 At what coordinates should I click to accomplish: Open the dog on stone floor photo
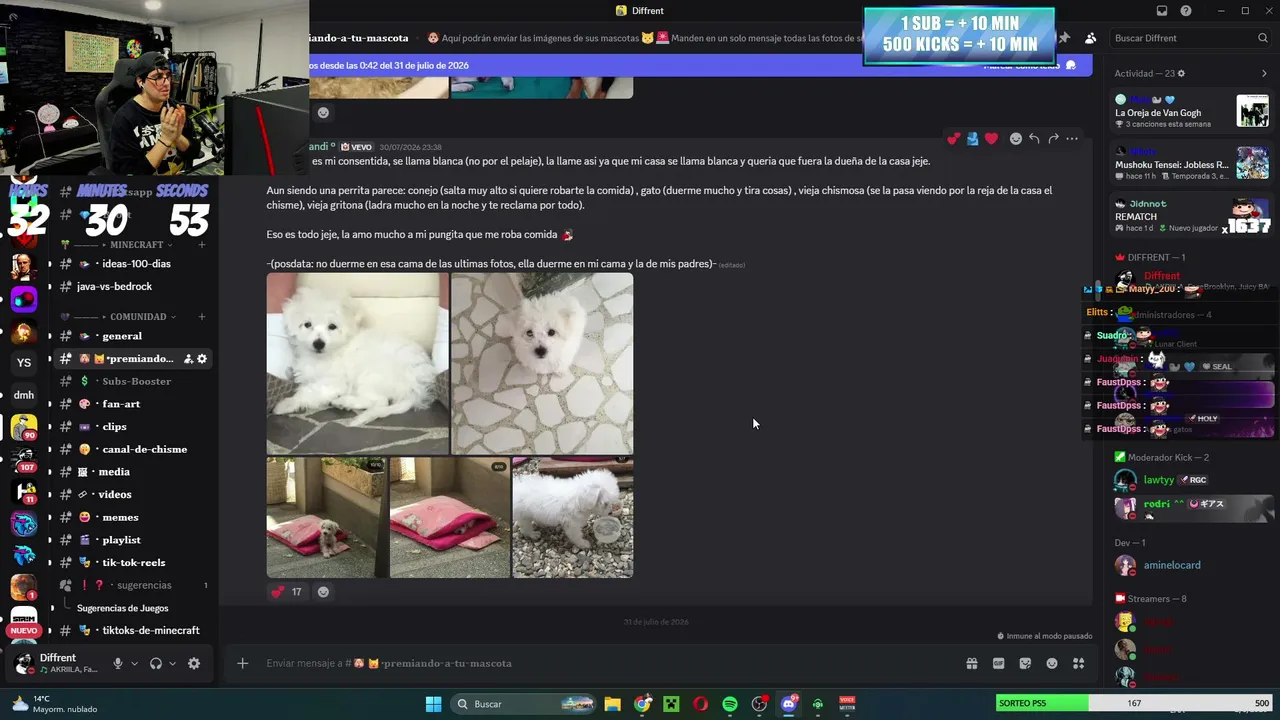pyautogui.click(x=542, y=364)
